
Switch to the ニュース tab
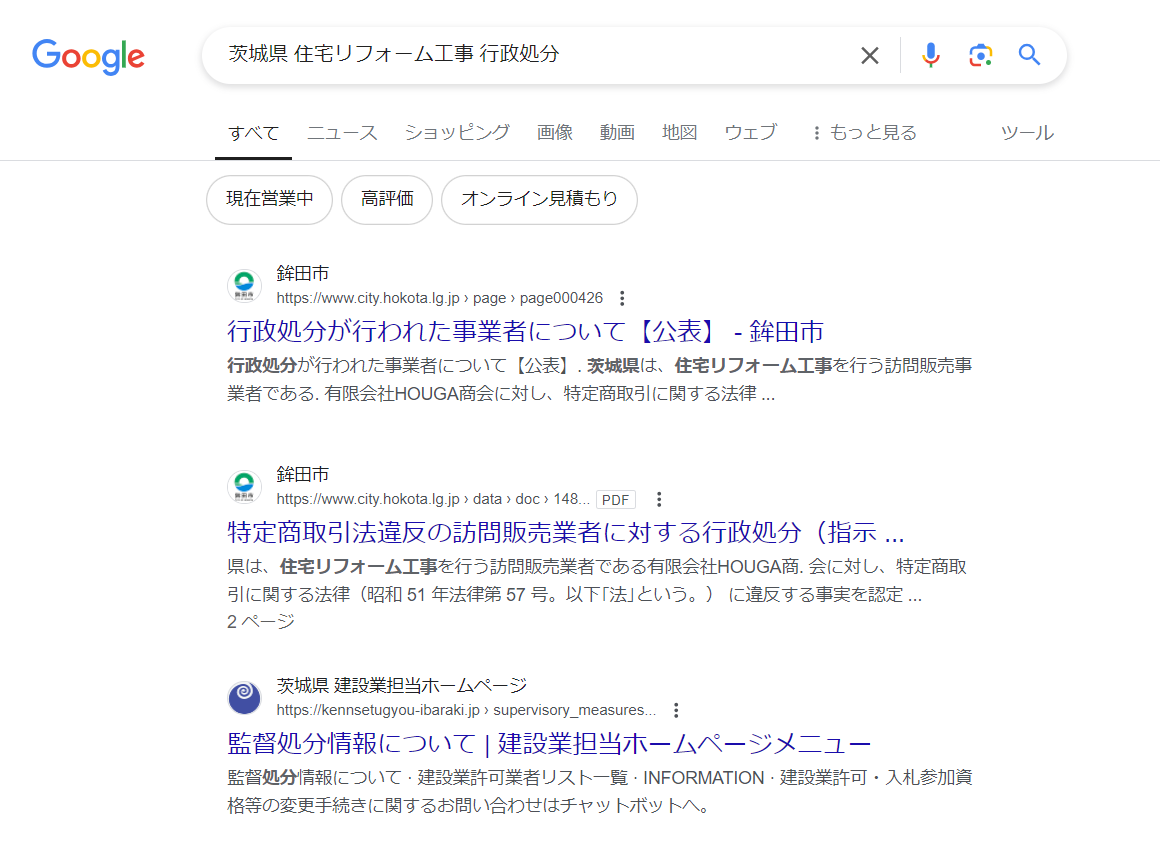click(342, 133)
